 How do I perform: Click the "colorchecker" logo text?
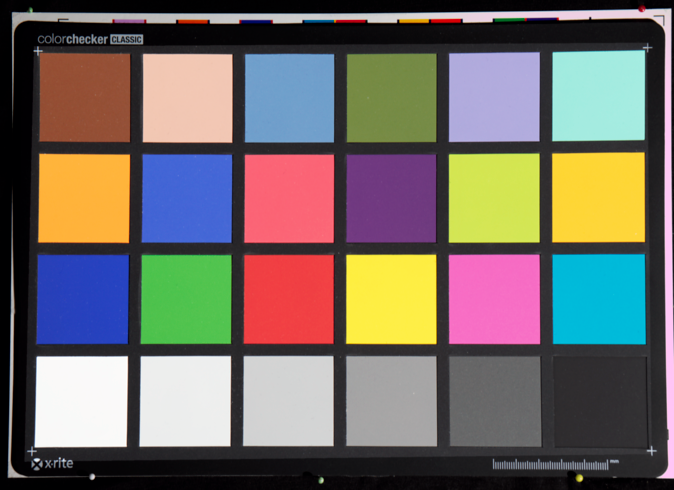click(72, 40)
